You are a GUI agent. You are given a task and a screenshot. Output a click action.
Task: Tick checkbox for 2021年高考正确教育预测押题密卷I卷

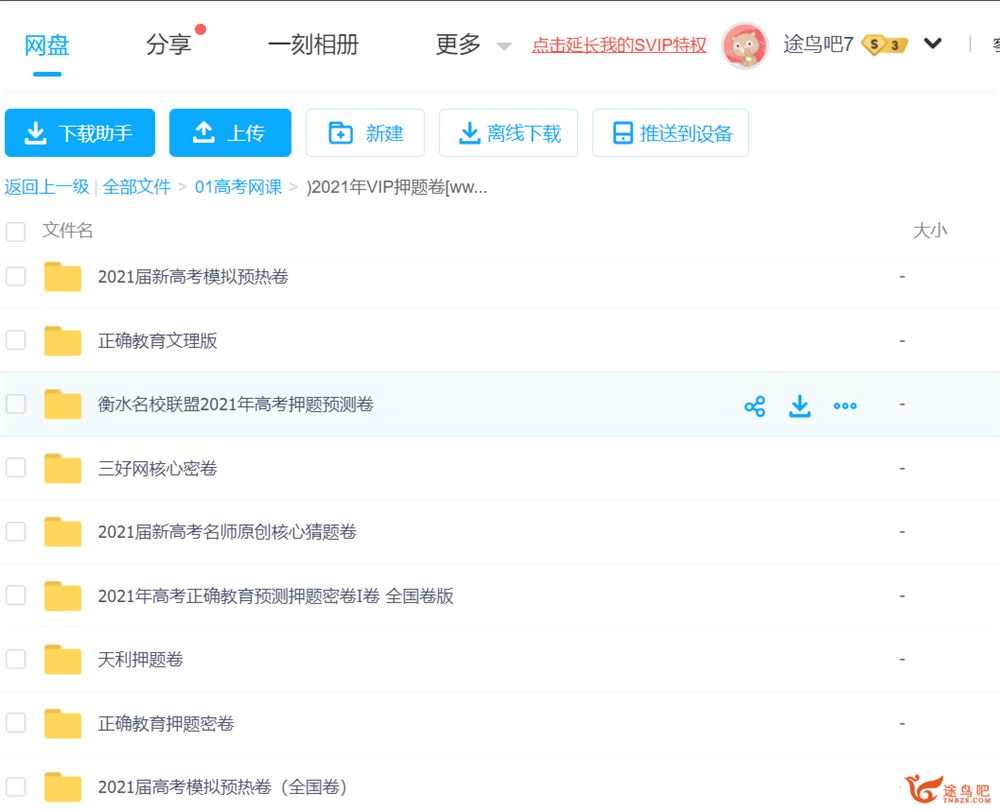(x=15, y=595)
